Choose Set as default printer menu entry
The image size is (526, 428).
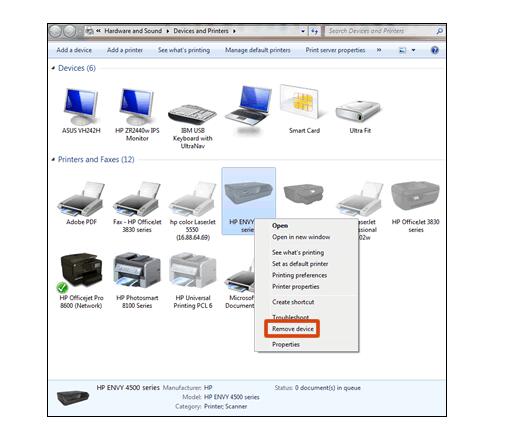point(300,264)
